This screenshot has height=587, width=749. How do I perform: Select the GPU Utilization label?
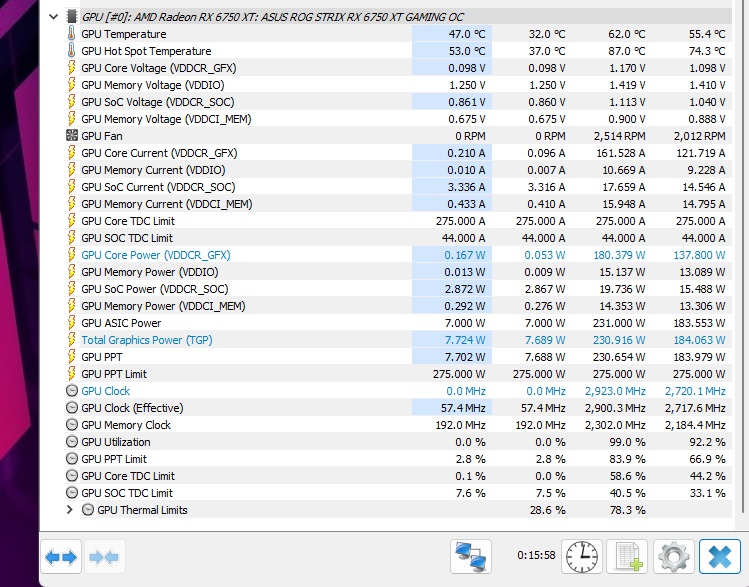pos(116,442)
